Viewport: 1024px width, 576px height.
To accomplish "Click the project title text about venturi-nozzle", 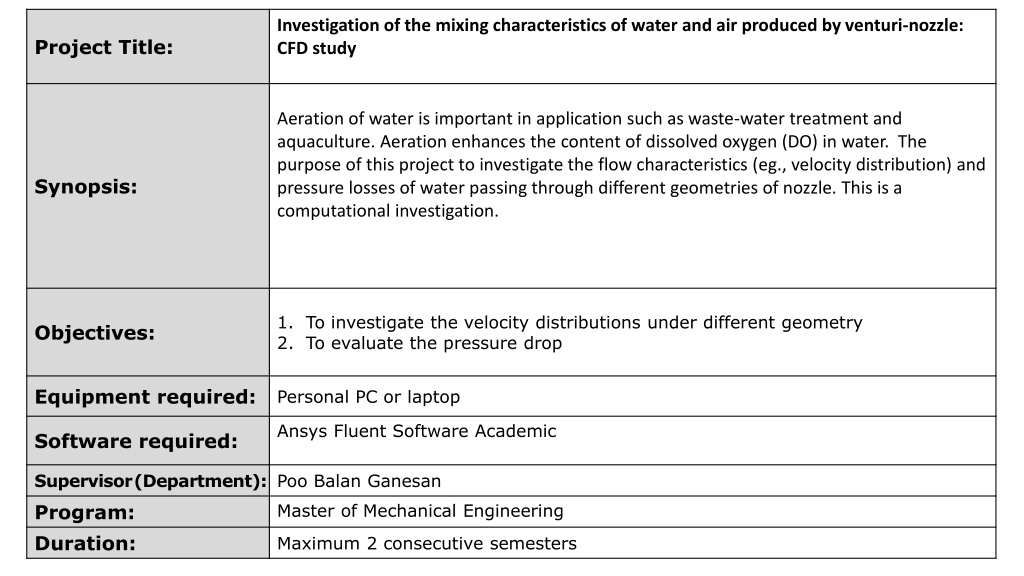I will (x=620, y=37).
